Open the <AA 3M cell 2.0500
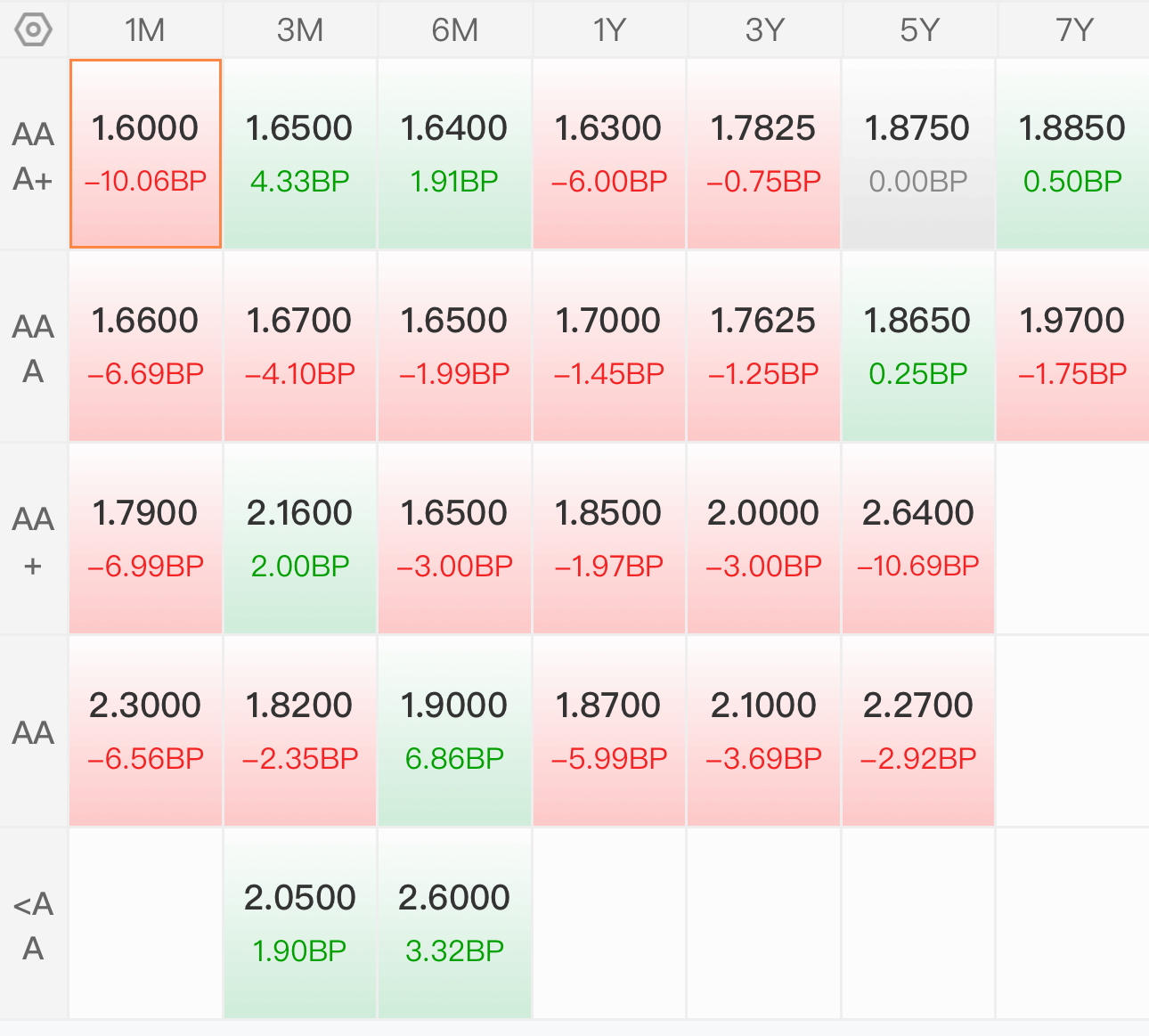1149x1036 pixels. click(300, 924)
